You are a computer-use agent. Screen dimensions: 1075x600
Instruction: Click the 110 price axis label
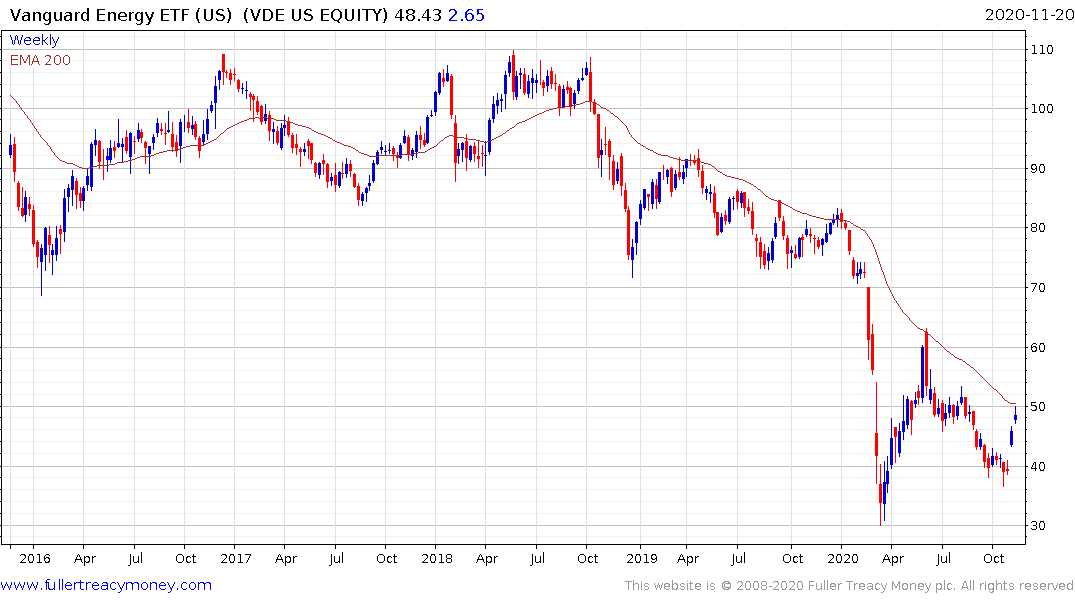click(1042, 49)
